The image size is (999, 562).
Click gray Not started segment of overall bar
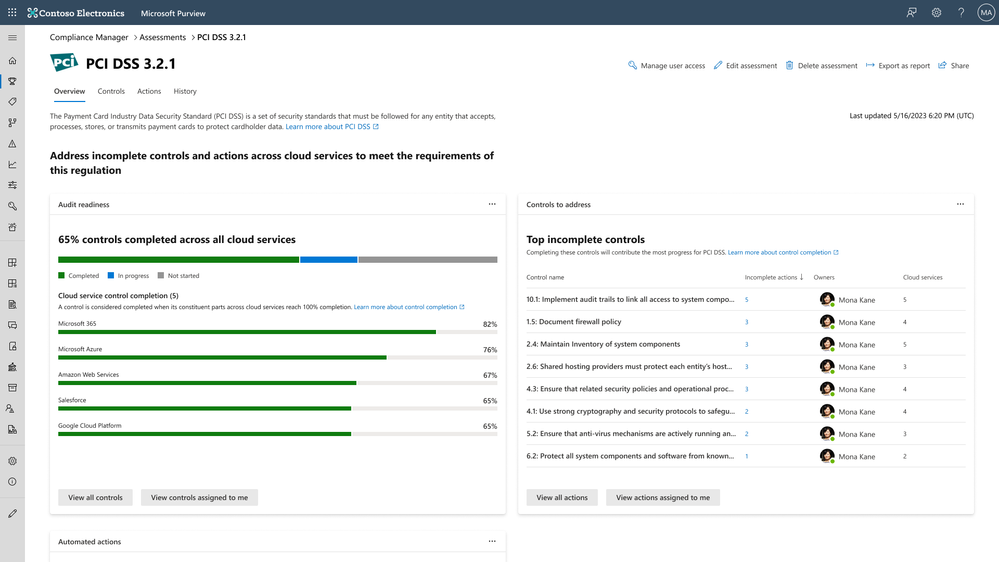pyautogui.click(x=428, y=260)
